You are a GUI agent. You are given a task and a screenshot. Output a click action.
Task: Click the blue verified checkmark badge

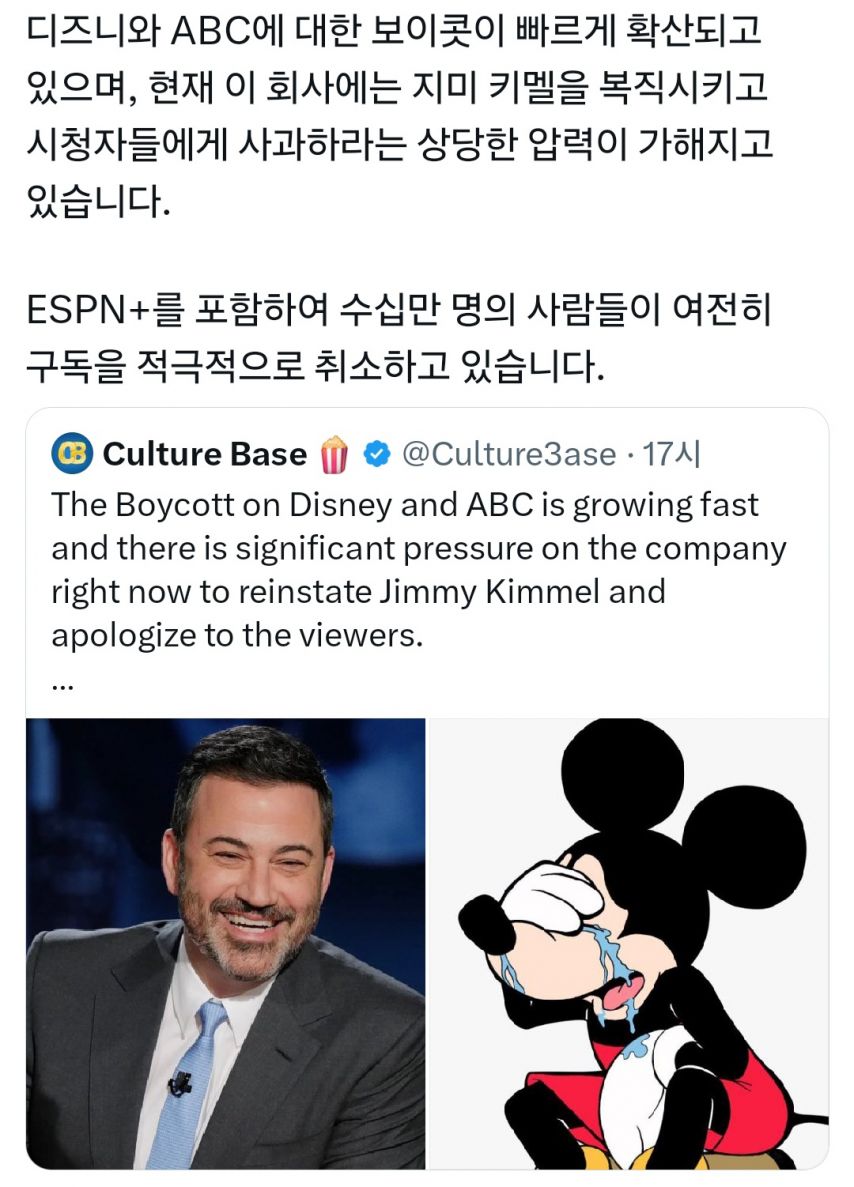[x=377, y=454]
